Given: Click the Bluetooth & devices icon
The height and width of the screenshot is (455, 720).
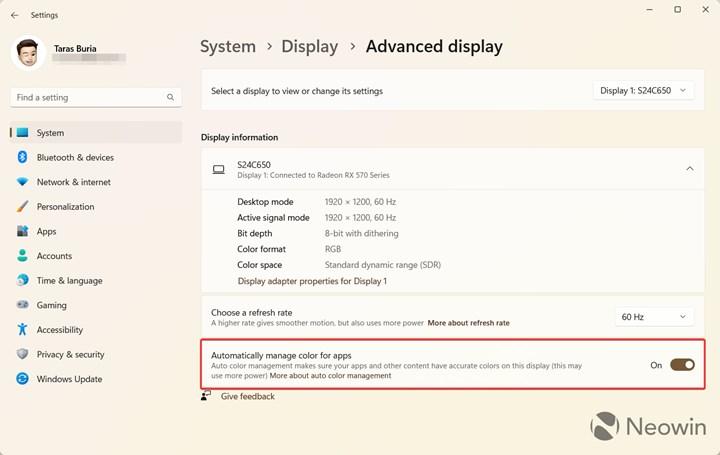Looking at the screenshot, I should click(x=22, y=157).
